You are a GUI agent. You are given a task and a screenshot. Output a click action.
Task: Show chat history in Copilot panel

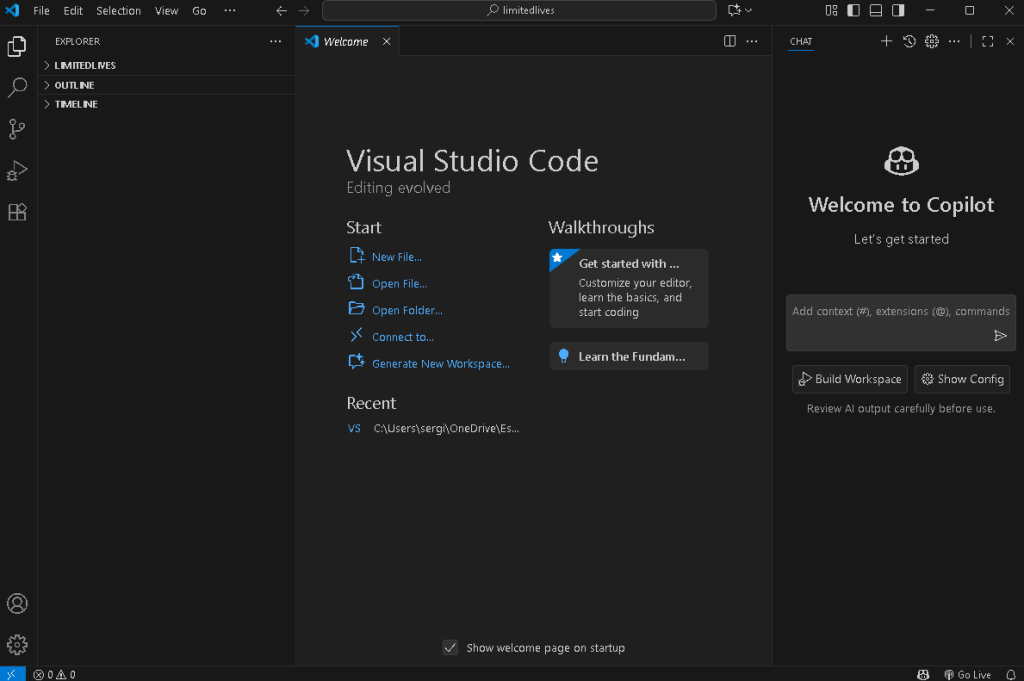coord(909,41)
